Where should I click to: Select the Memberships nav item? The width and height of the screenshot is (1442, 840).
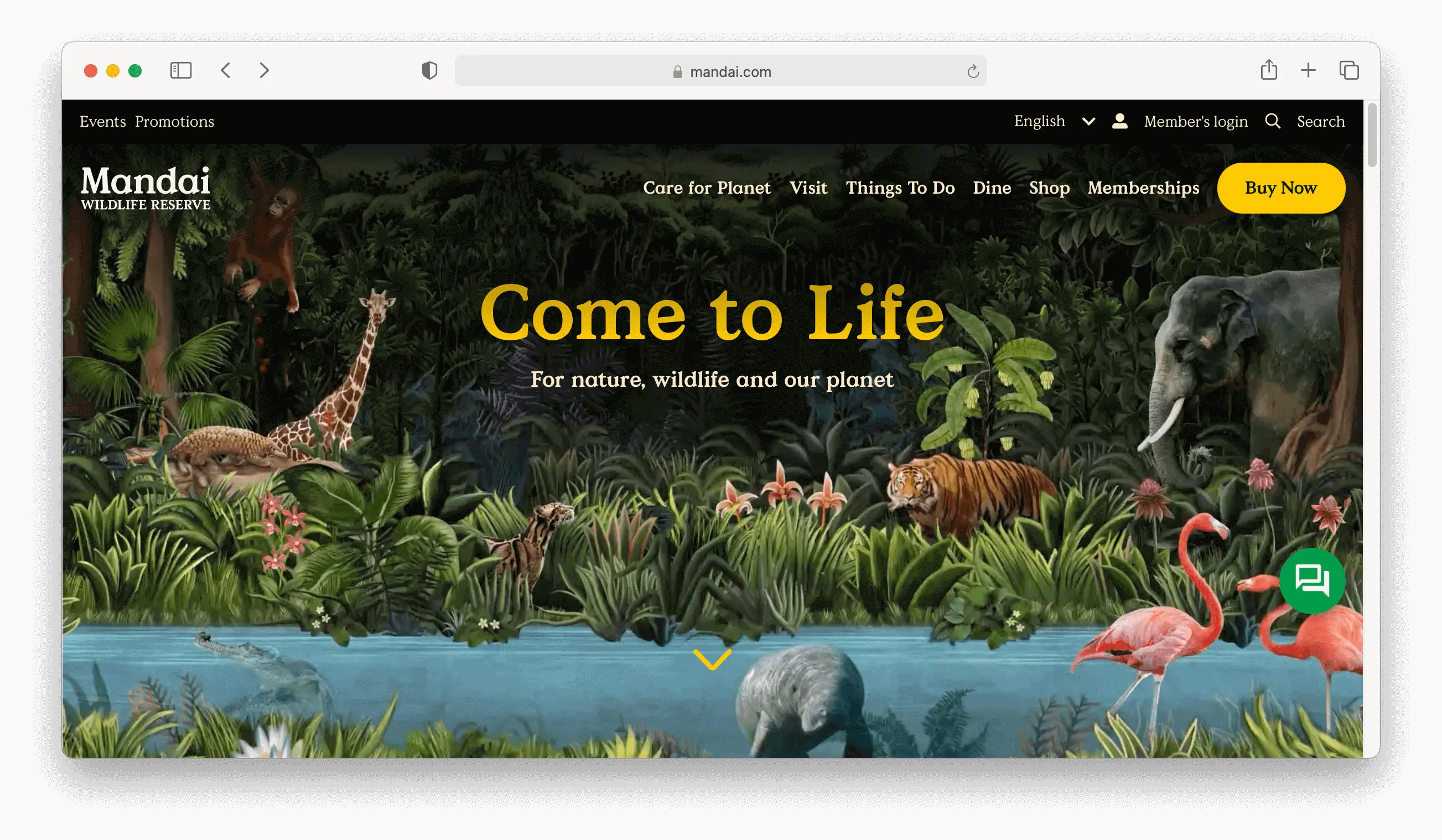(x=1143, y=188)
